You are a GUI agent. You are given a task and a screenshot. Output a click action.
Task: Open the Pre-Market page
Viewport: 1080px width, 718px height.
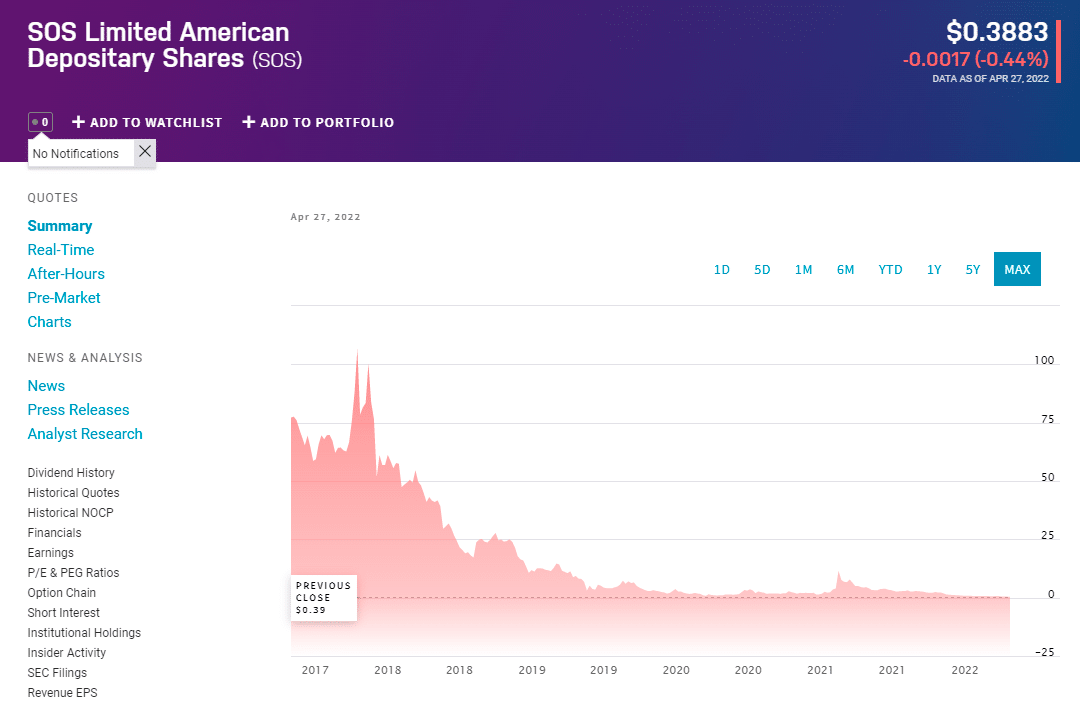[64, 298]
